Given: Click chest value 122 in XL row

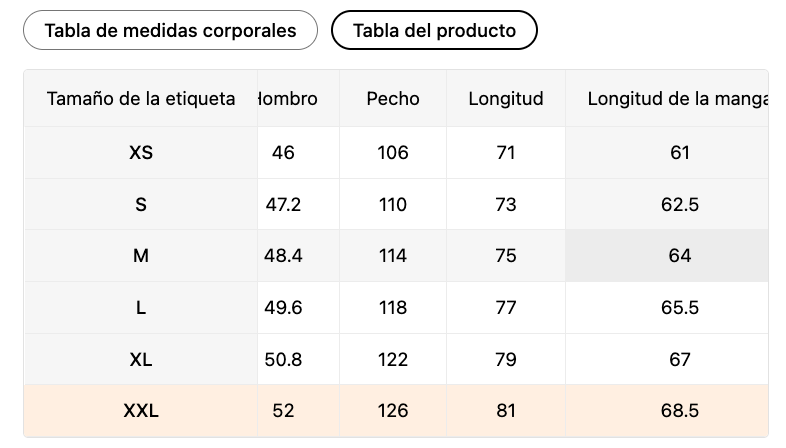Looking at the screenshot, I should pos(393,359).
